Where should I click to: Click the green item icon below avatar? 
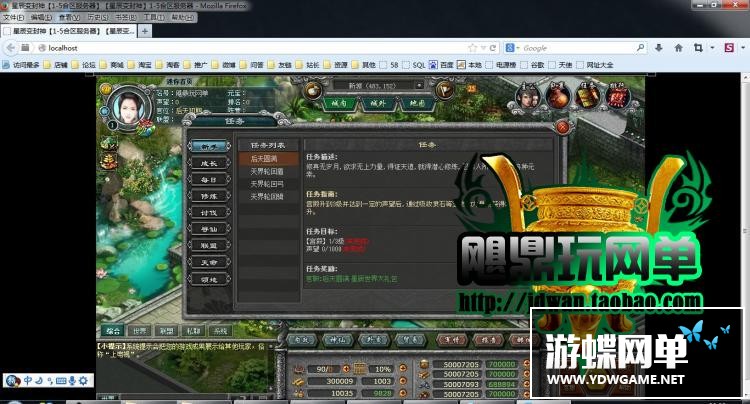tap(109, 143)
